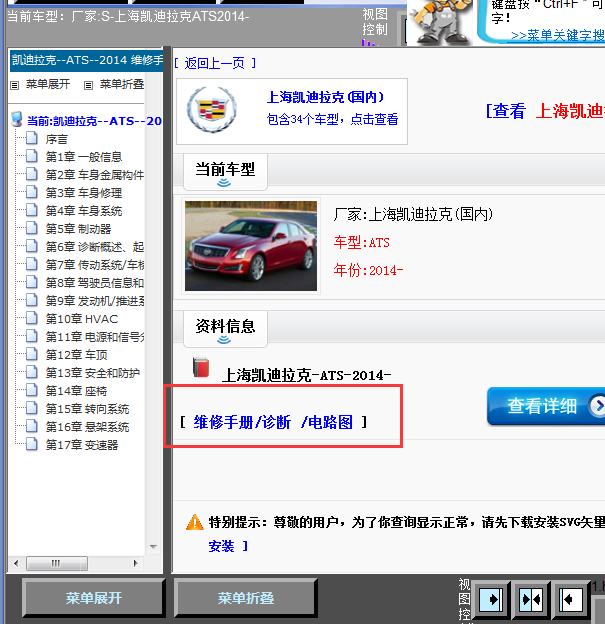Select 第12章 车顶 chapter

pyautogui.click(x=76, y=355)
